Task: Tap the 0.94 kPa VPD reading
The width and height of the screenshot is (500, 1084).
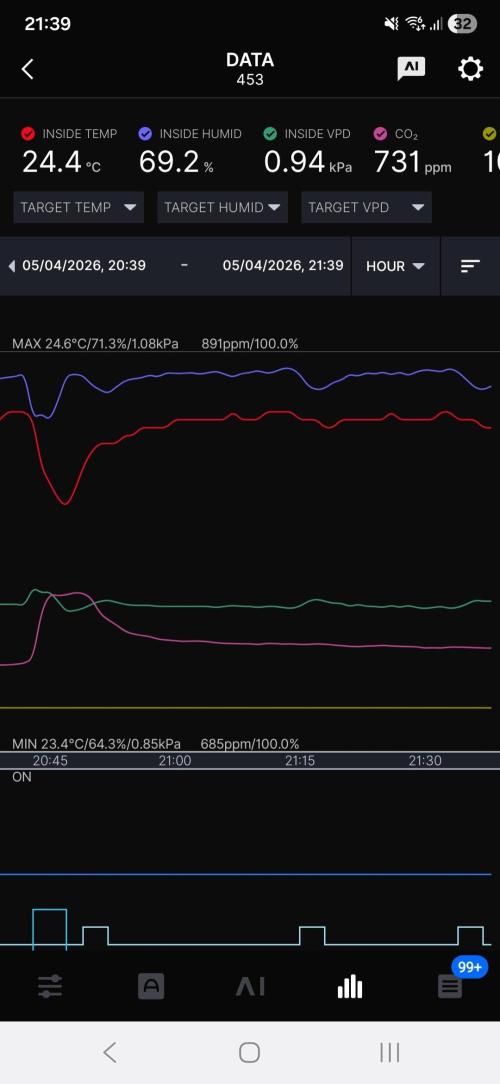Action: pyautogui.click(x=308, y=162)
